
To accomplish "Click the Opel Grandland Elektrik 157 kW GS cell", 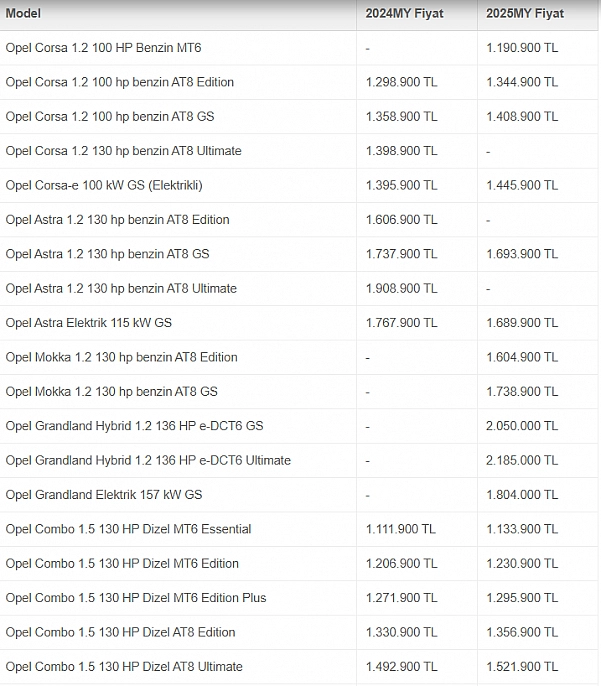I will click(104, 495).
